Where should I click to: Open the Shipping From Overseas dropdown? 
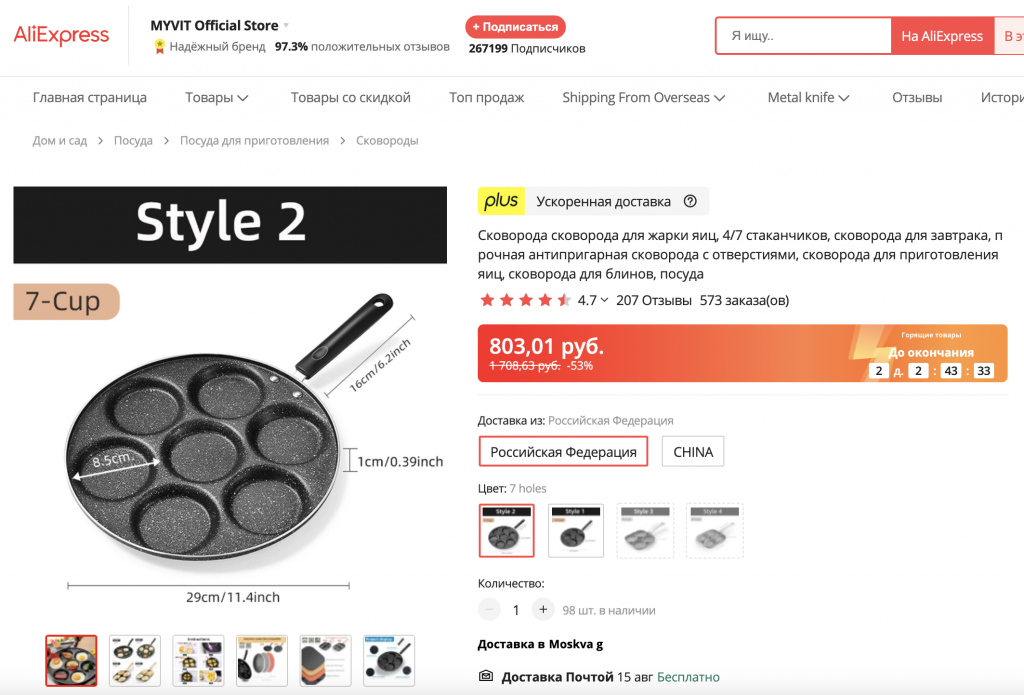(643, 97)
